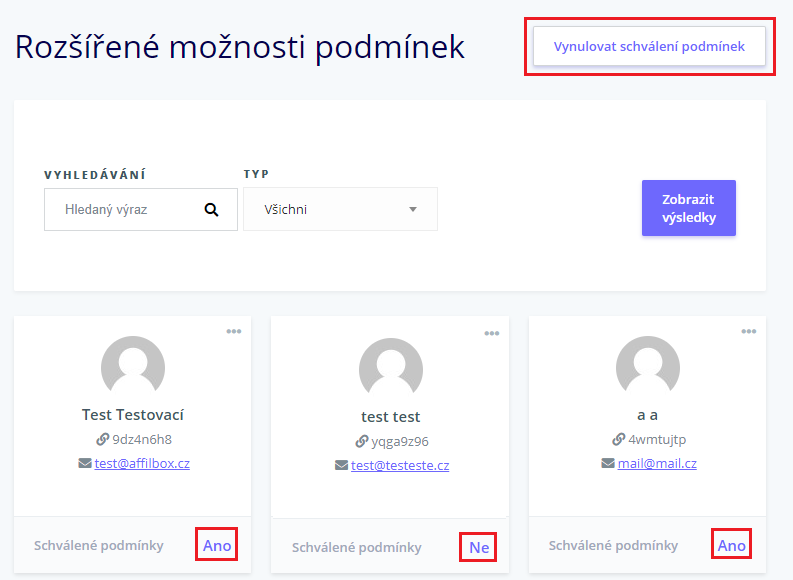Click avatar of Test Testovací

(x=133, y=365)
